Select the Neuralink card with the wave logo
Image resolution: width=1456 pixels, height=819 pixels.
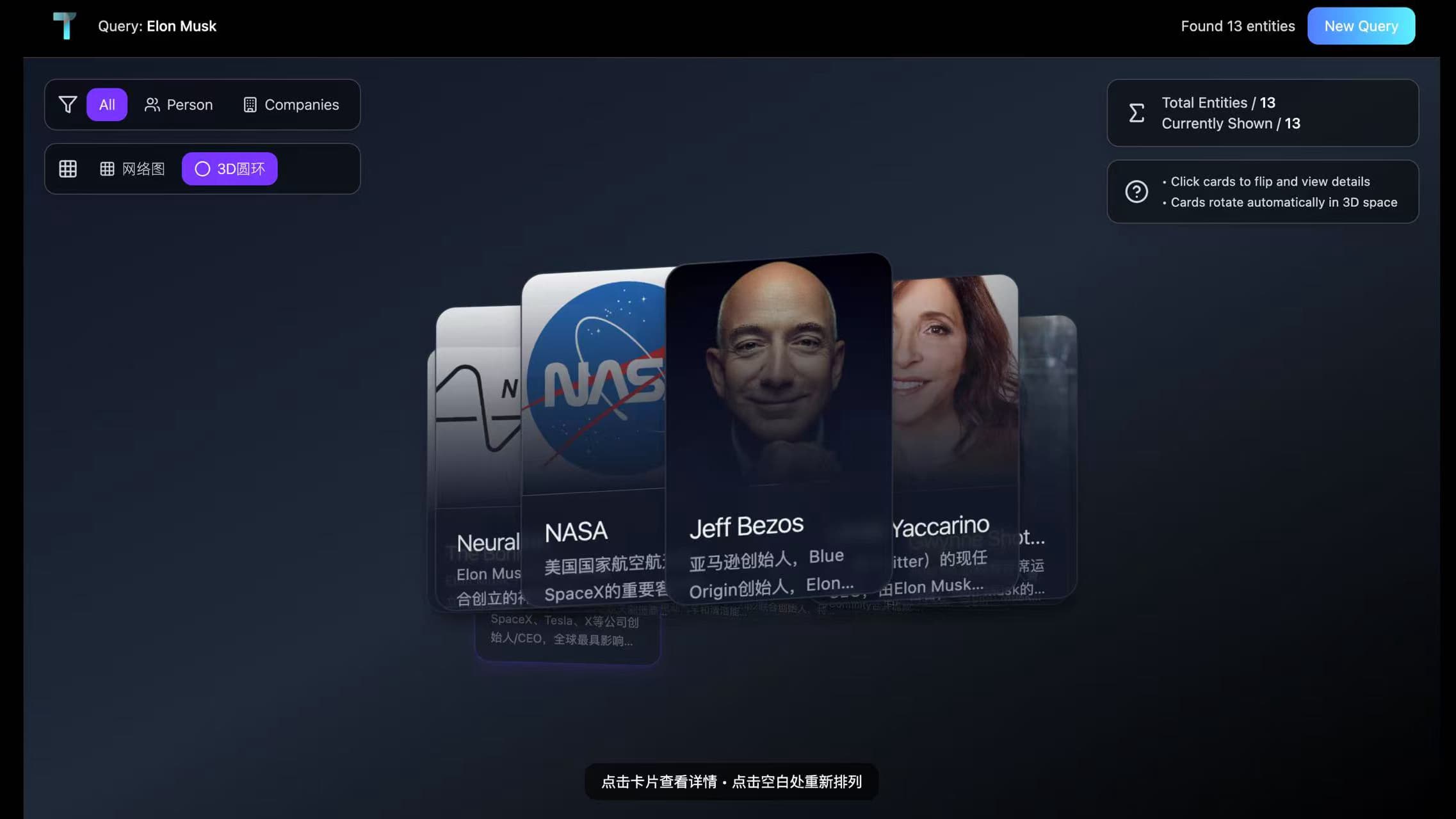(478, 458)
